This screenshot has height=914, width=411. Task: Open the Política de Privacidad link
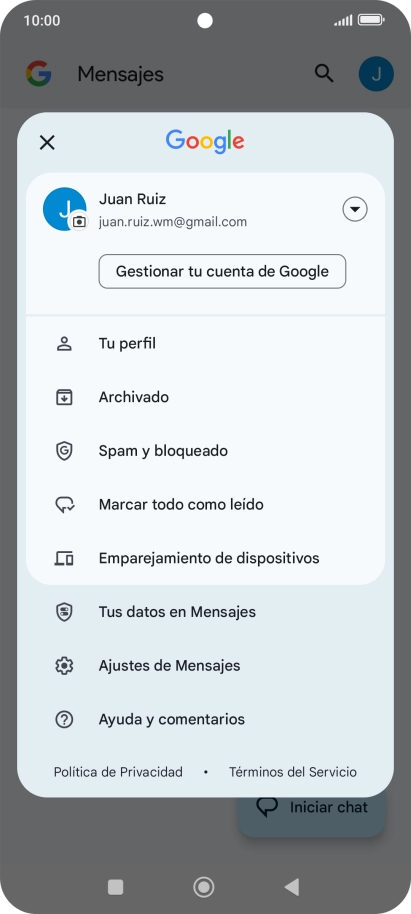118,772
